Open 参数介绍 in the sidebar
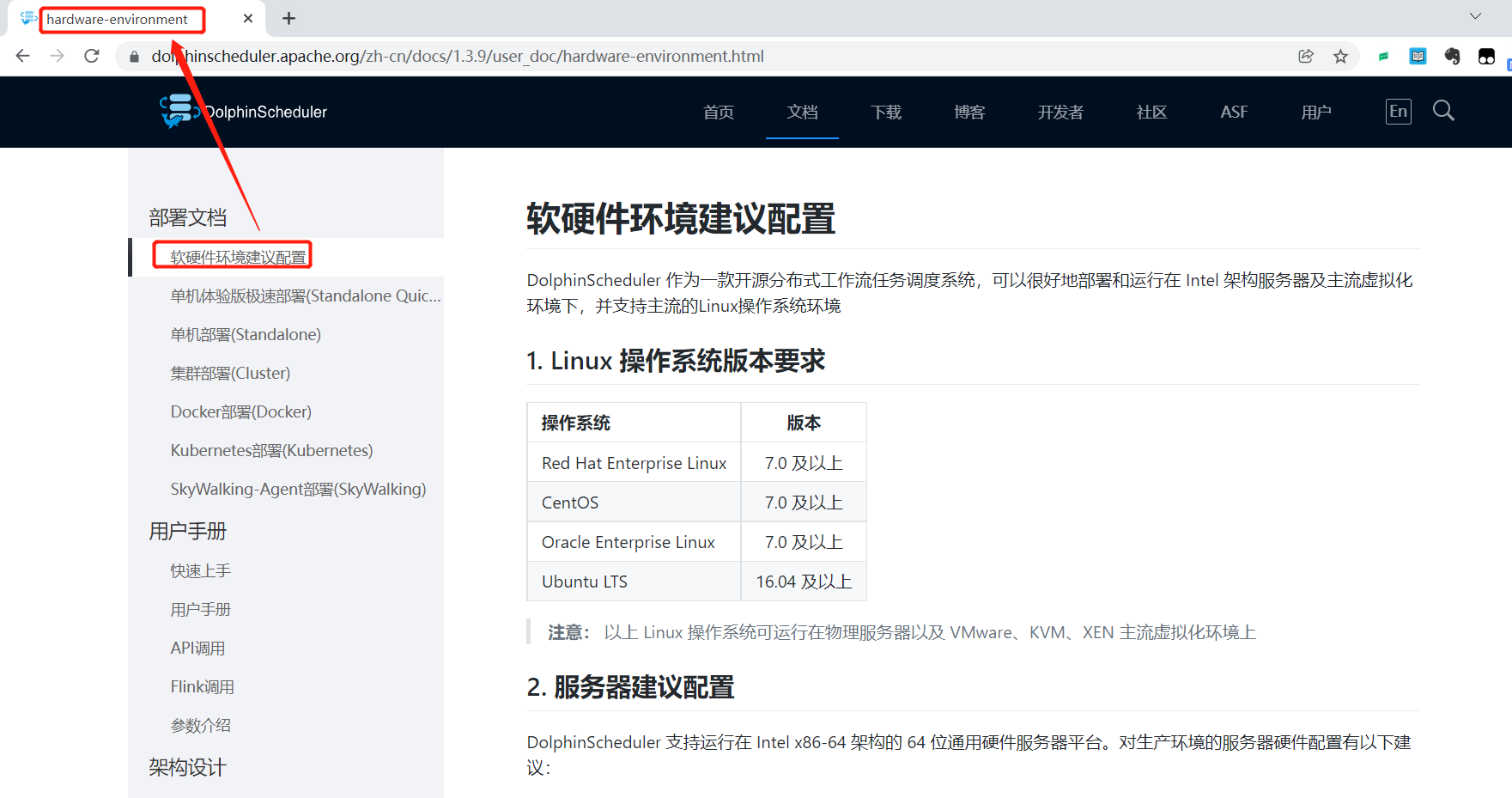This screenshot has width=1512, height=798. click(x=201, y=726)
